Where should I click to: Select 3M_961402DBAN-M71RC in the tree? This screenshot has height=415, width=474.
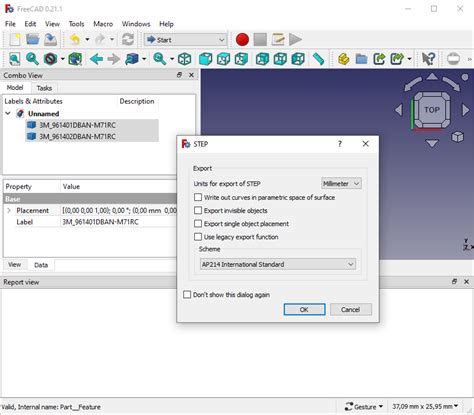[77, 136]
